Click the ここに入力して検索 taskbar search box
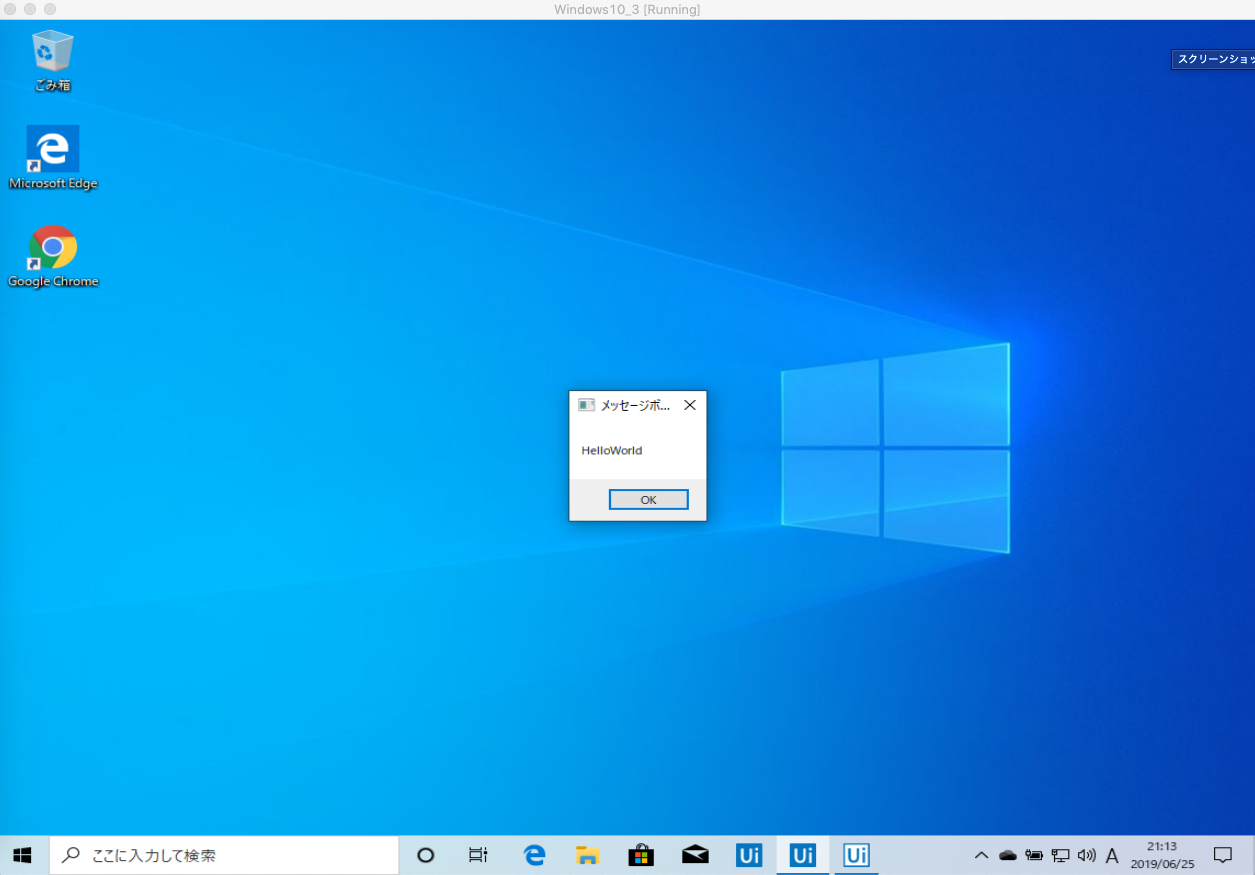This screenshot has height=875, width=1255. [224, 855]
